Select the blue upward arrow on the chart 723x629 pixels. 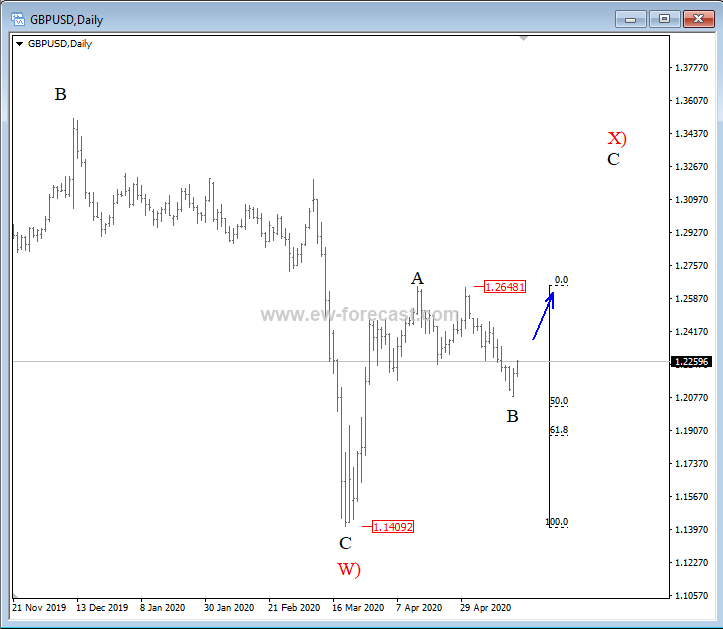[x=543, y=314]
